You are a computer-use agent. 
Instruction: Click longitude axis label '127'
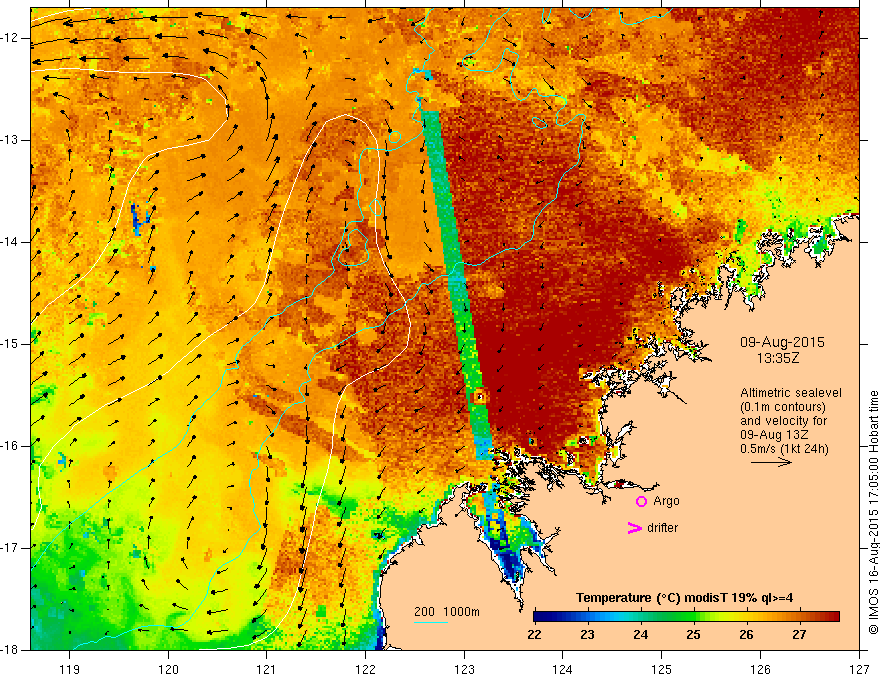click(x=859, y=669)
